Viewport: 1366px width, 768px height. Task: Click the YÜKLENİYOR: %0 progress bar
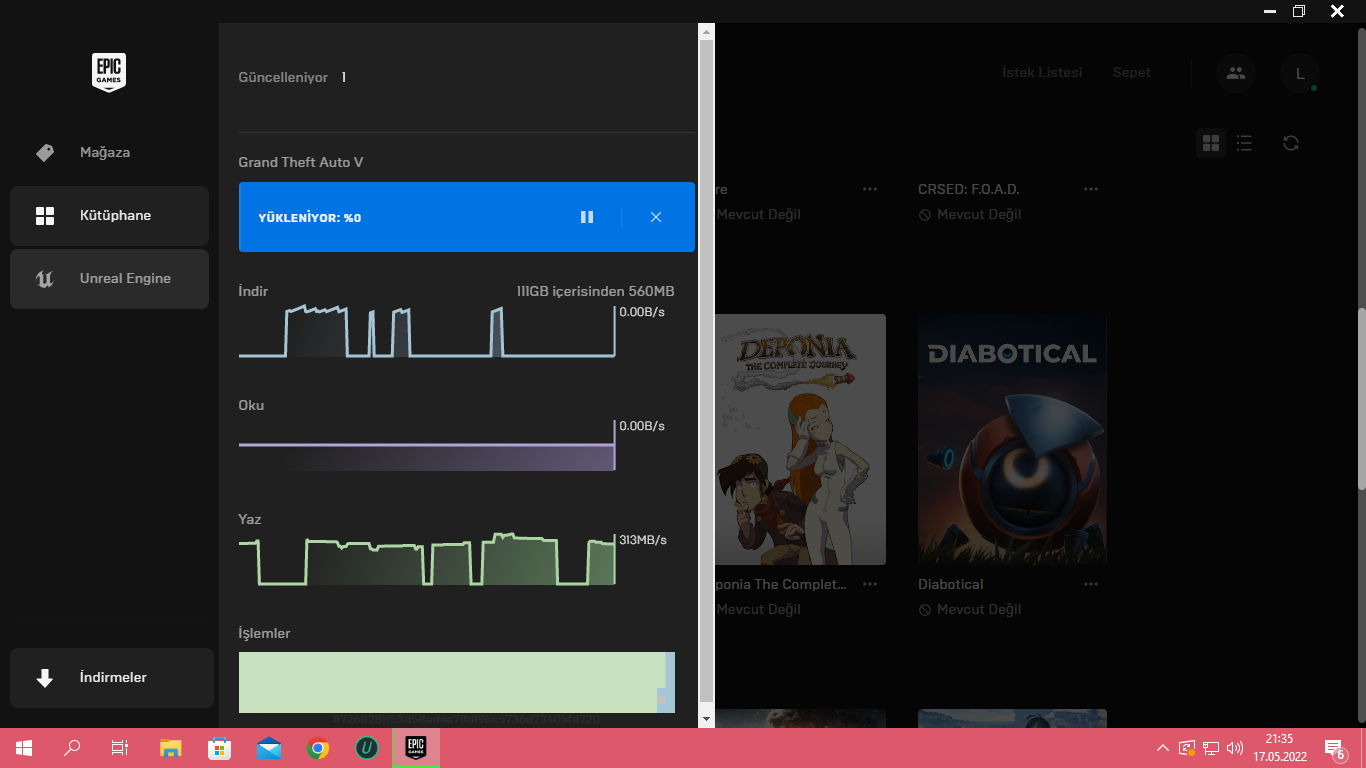[467, 217]
